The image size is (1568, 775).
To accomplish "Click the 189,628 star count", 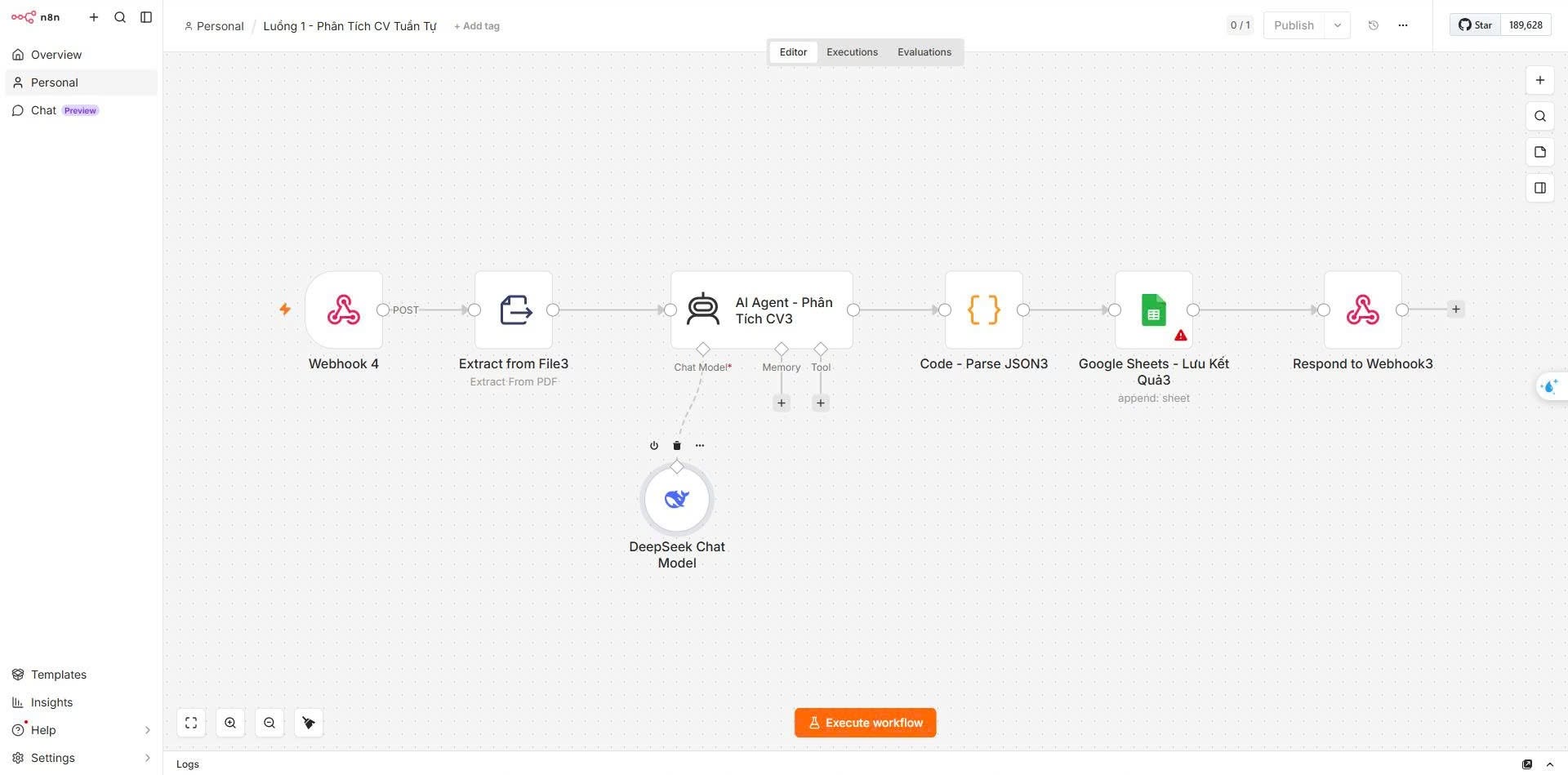I will coord(1526,25).
